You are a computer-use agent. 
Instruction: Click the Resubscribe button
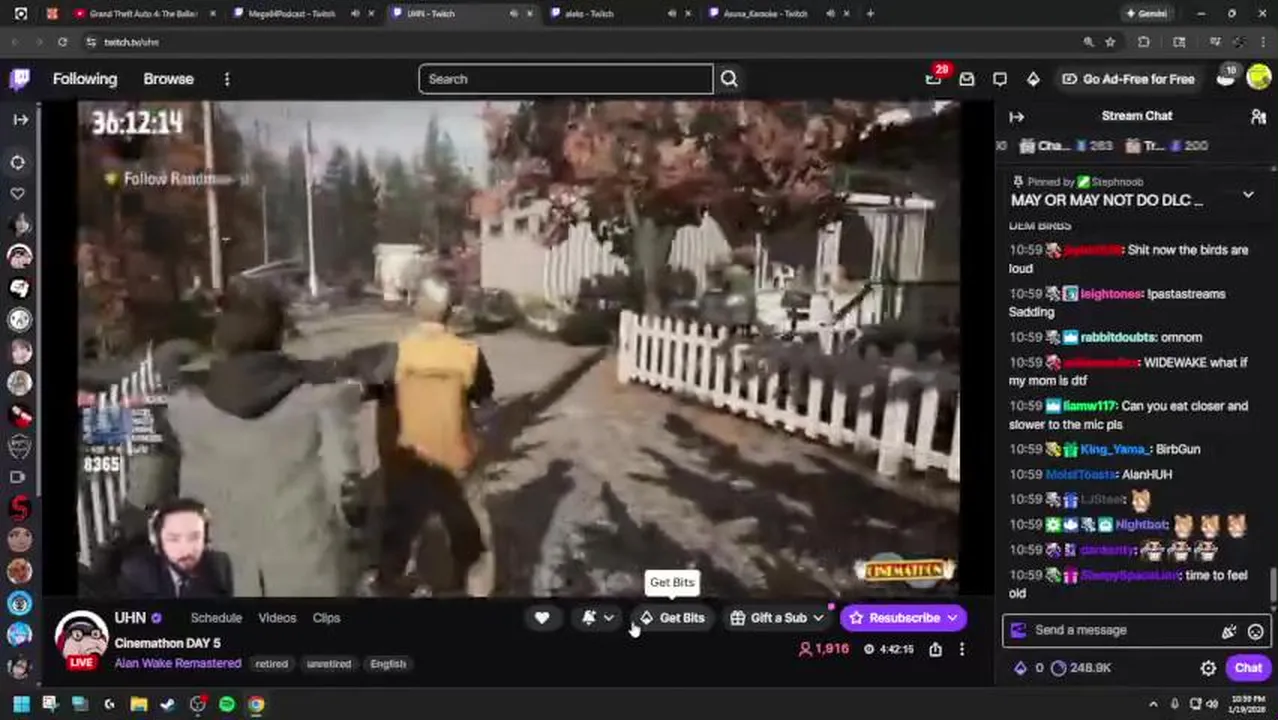pyautogui.click(x=894, y=618)
